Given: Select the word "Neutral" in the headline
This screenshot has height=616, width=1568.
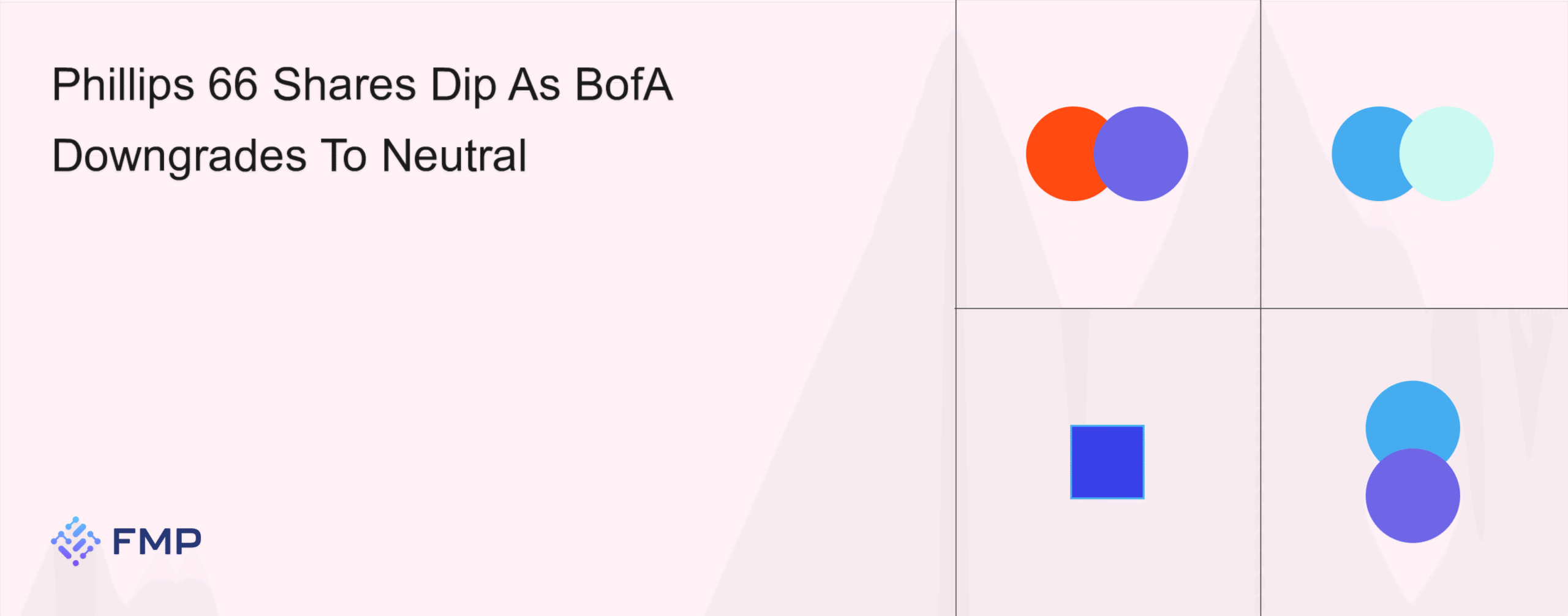Looking at the screenshot, I should pos(454,155).
